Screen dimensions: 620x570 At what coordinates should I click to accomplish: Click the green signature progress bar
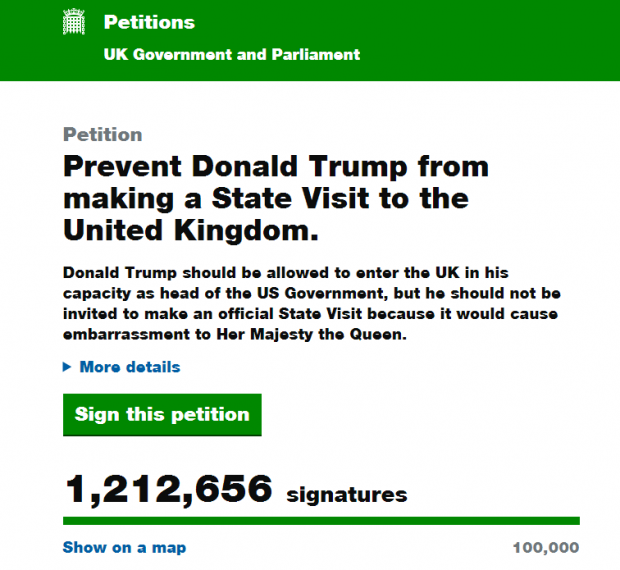pyautogui.click(x=321, y=520)
